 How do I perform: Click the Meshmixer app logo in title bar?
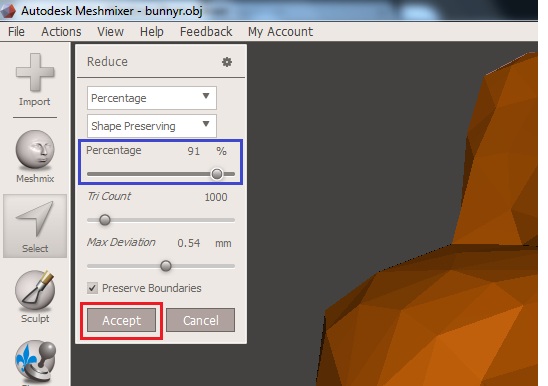tap(8, 10)
